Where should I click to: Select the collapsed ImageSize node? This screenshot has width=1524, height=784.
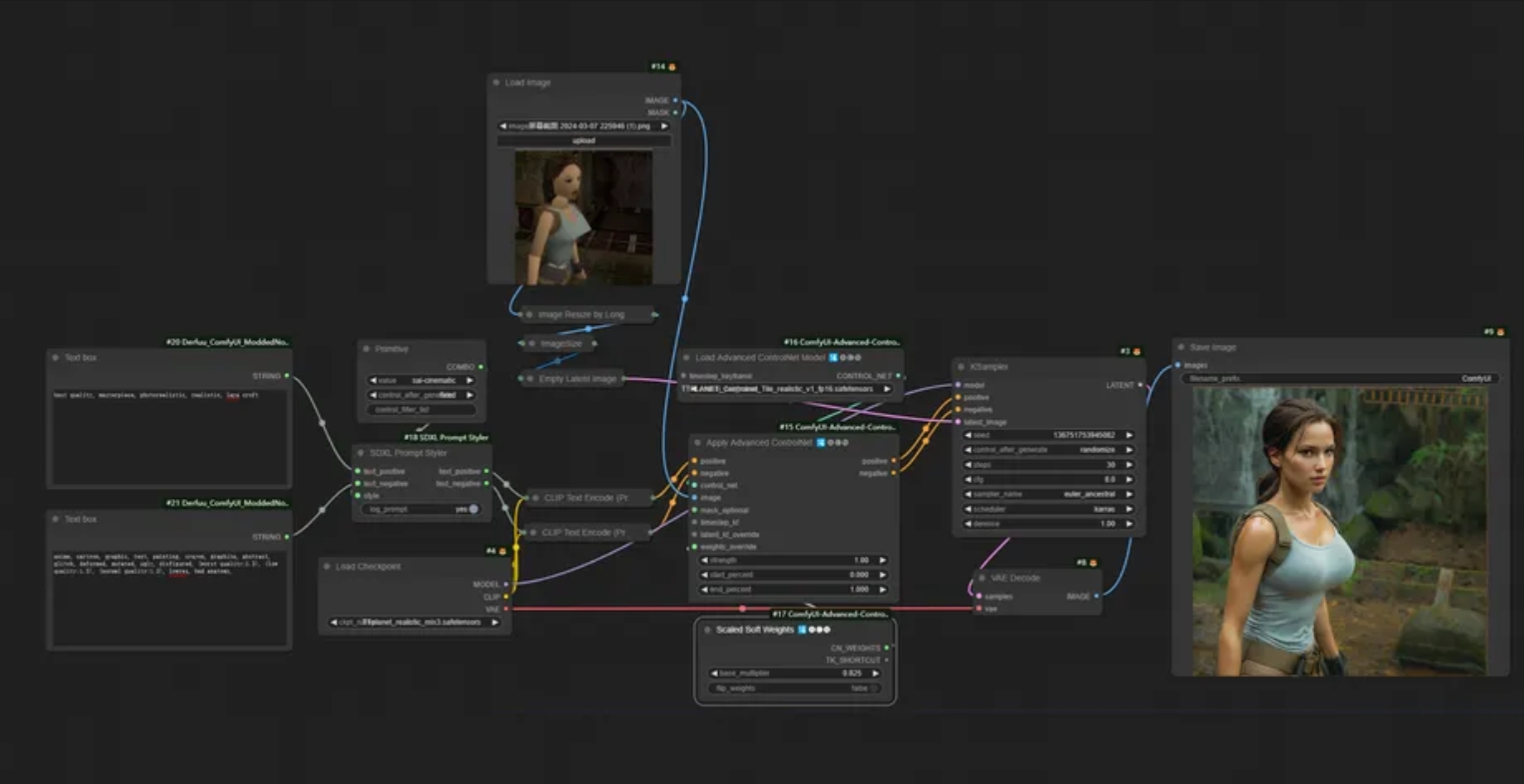[x=560, y=343]
